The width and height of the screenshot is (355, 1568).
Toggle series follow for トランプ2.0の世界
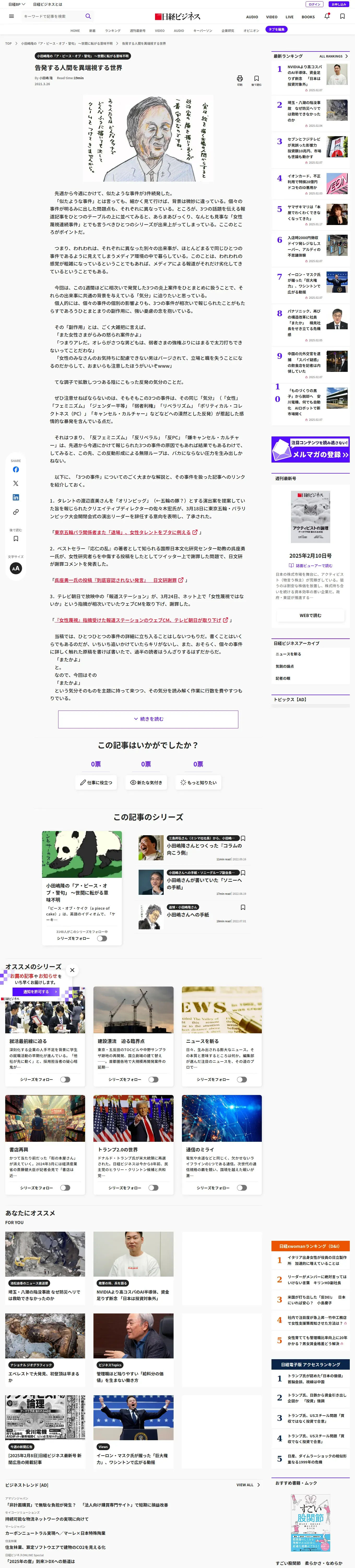pos(153,1187)
